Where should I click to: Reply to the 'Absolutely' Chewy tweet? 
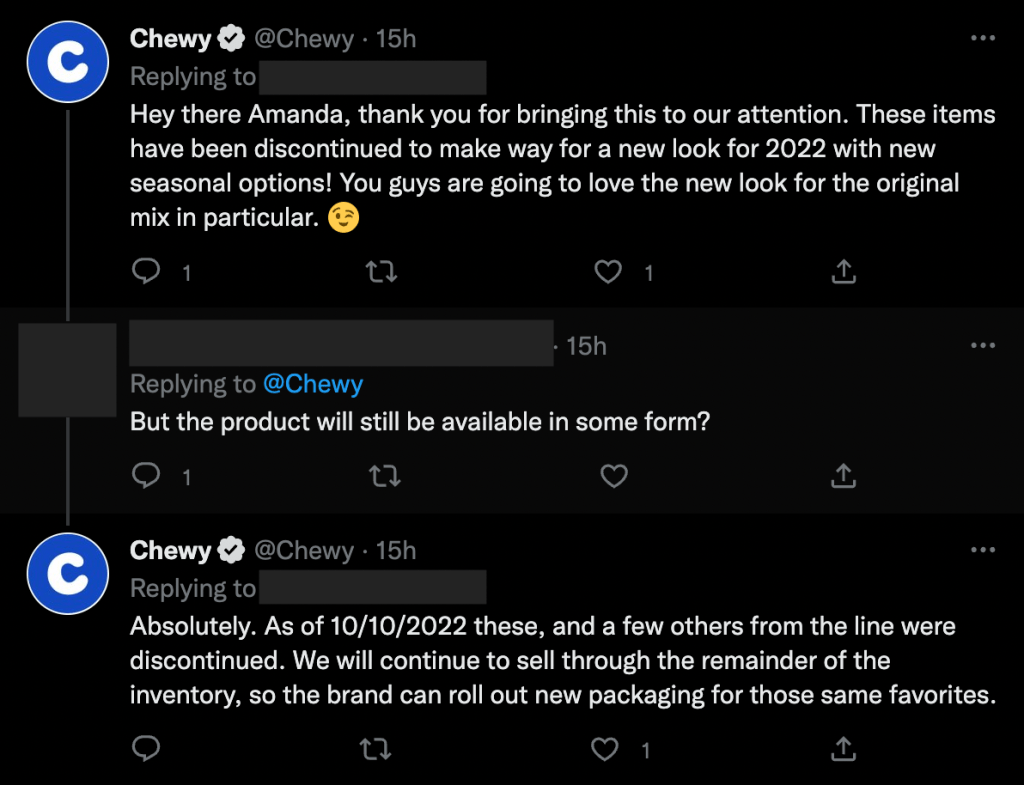[147, 747]
